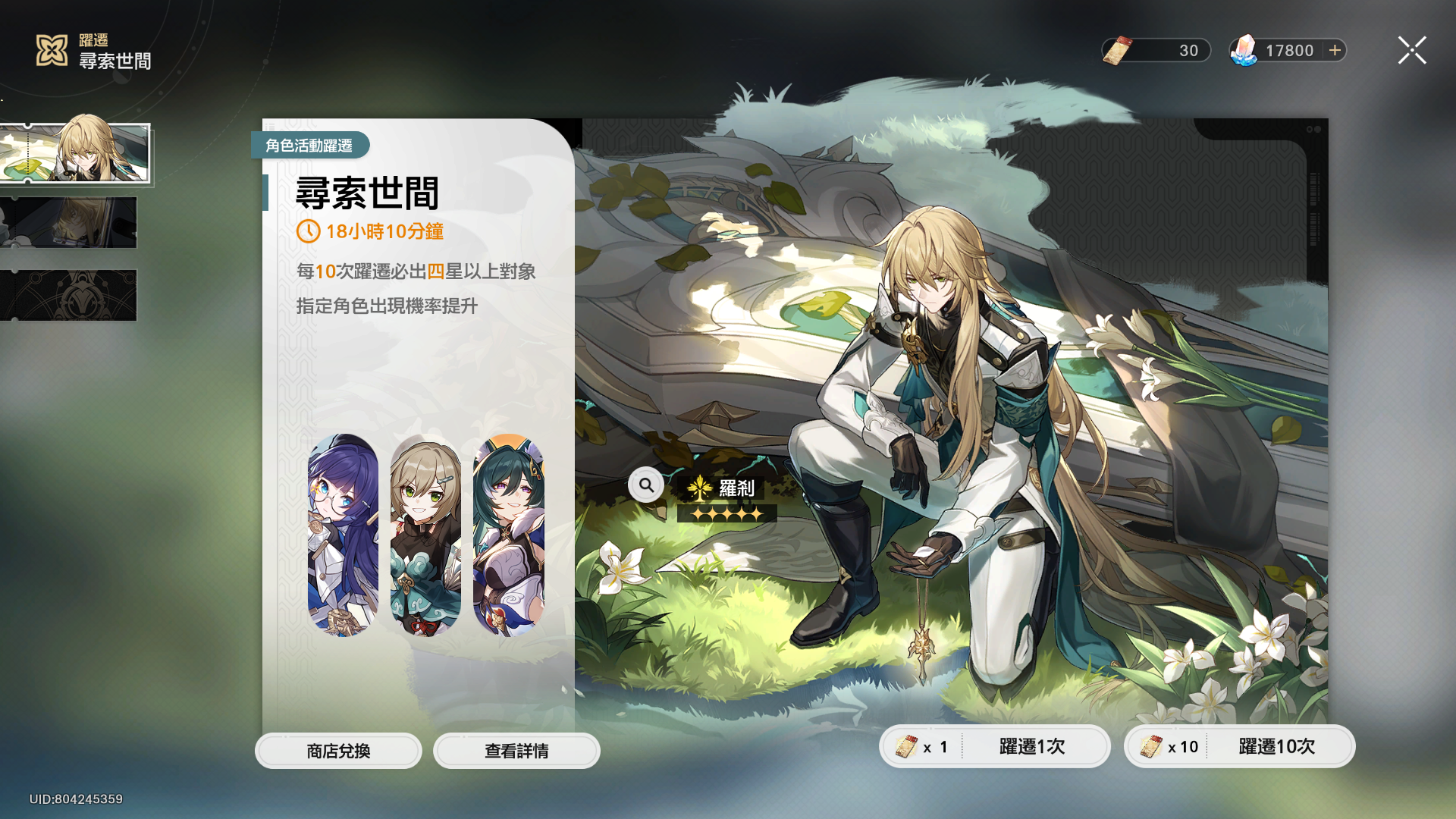View details via 查看詳情 button

tap(516, 751)
